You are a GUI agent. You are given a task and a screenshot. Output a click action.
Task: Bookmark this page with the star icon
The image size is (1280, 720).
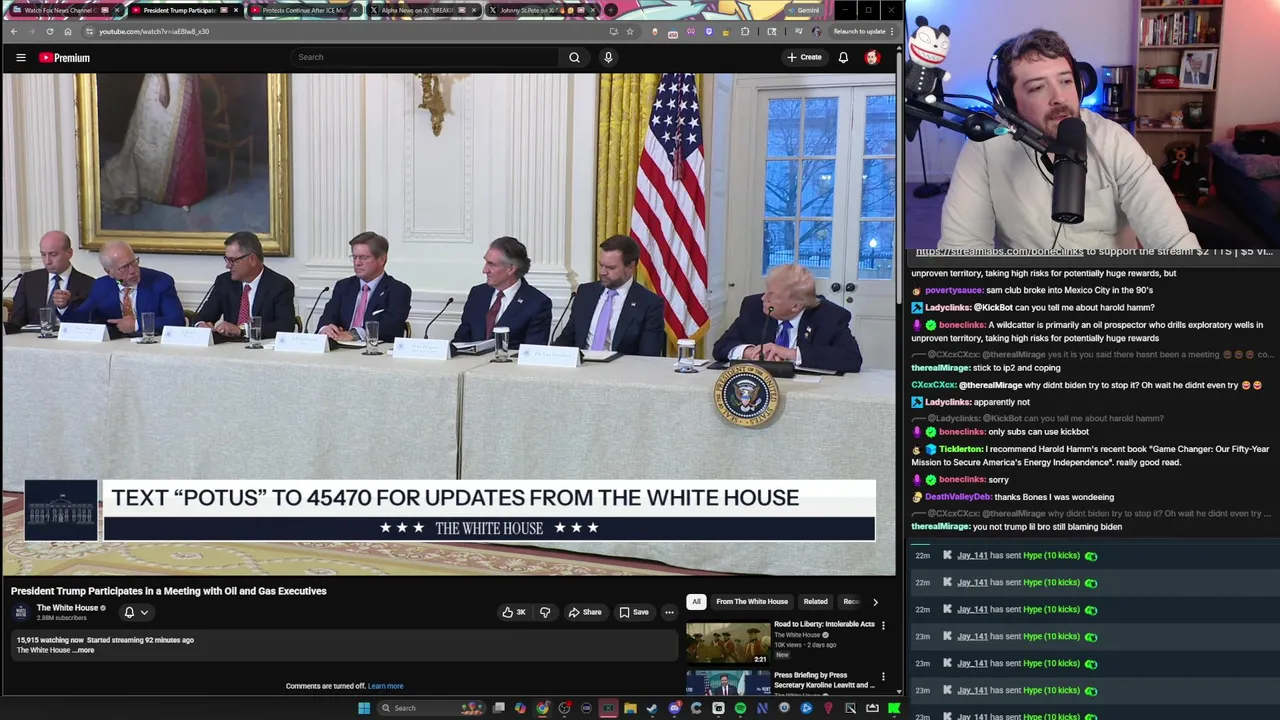pyautogui.click(x=630, y=31)
